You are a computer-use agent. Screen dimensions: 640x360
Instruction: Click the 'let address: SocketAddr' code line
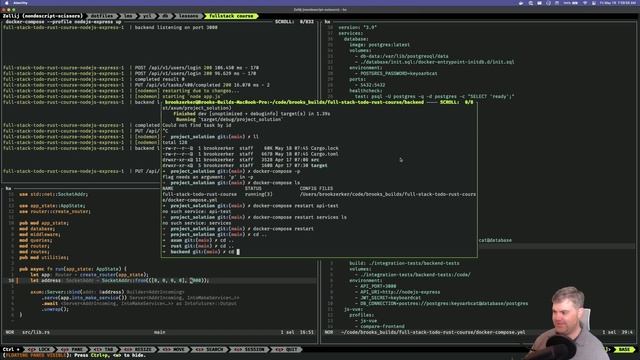(120, 280)
